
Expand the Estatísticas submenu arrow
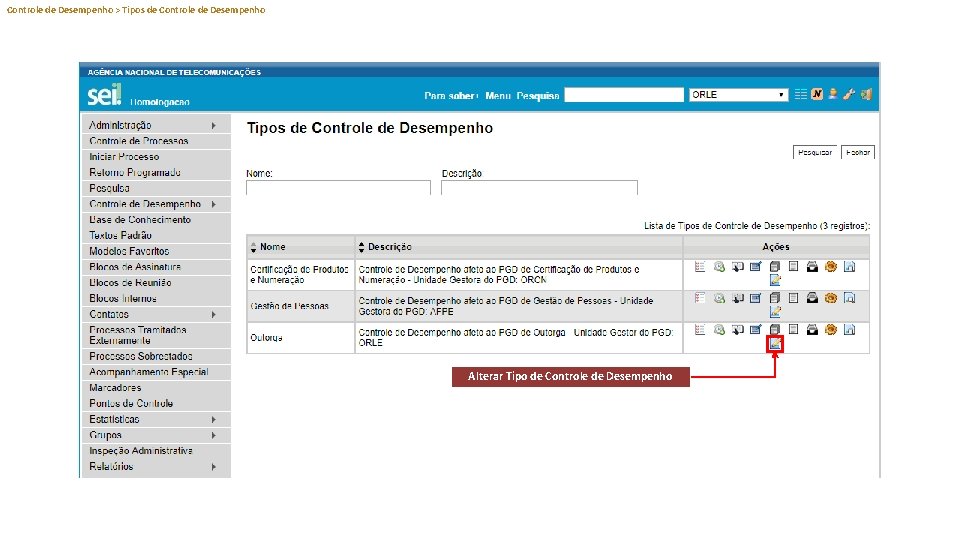[214, 419]
